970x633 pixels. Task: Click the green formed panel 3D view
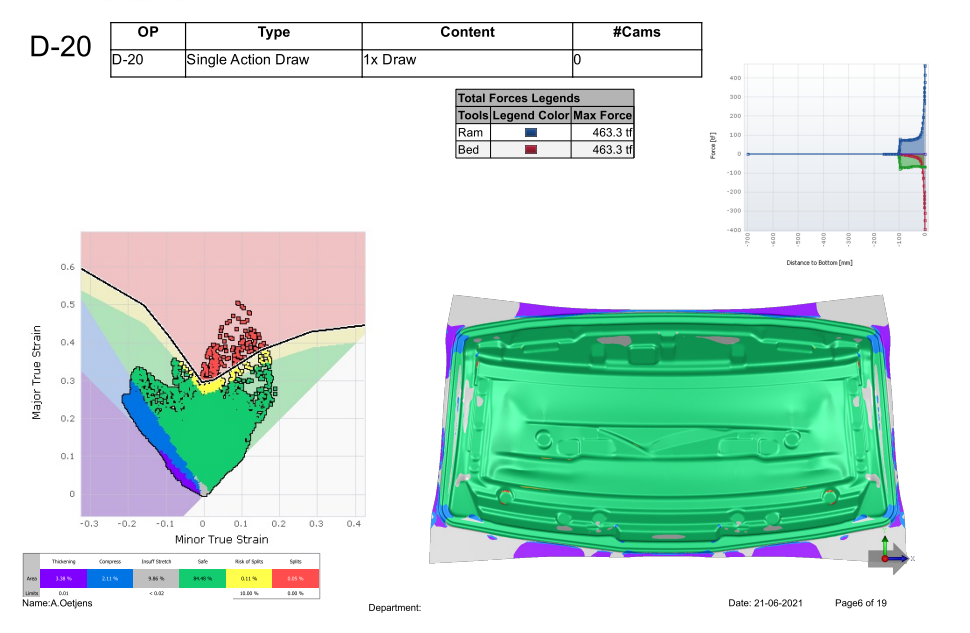coord(668,427)
